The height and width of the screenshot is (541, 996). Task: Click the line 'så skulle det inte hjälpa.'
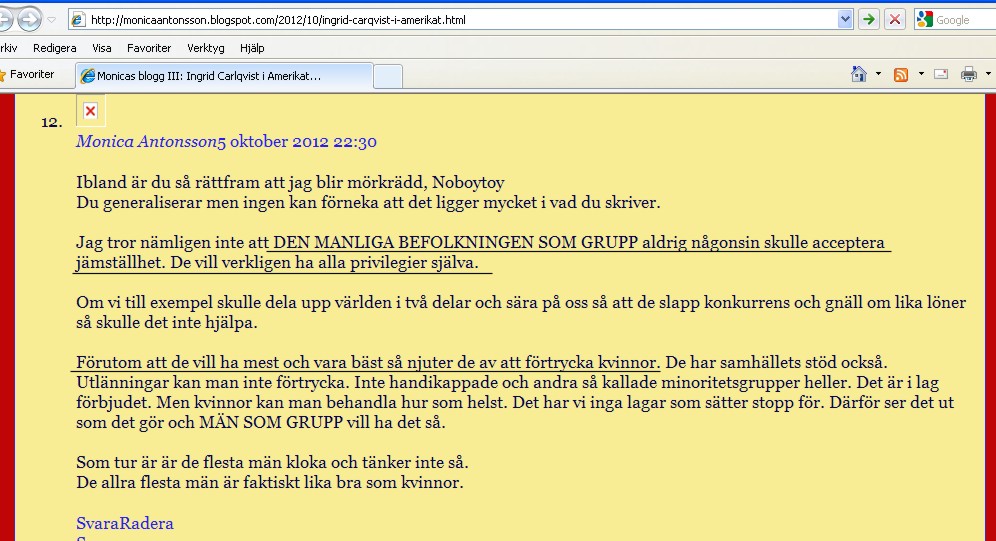(x=166, y=323)
